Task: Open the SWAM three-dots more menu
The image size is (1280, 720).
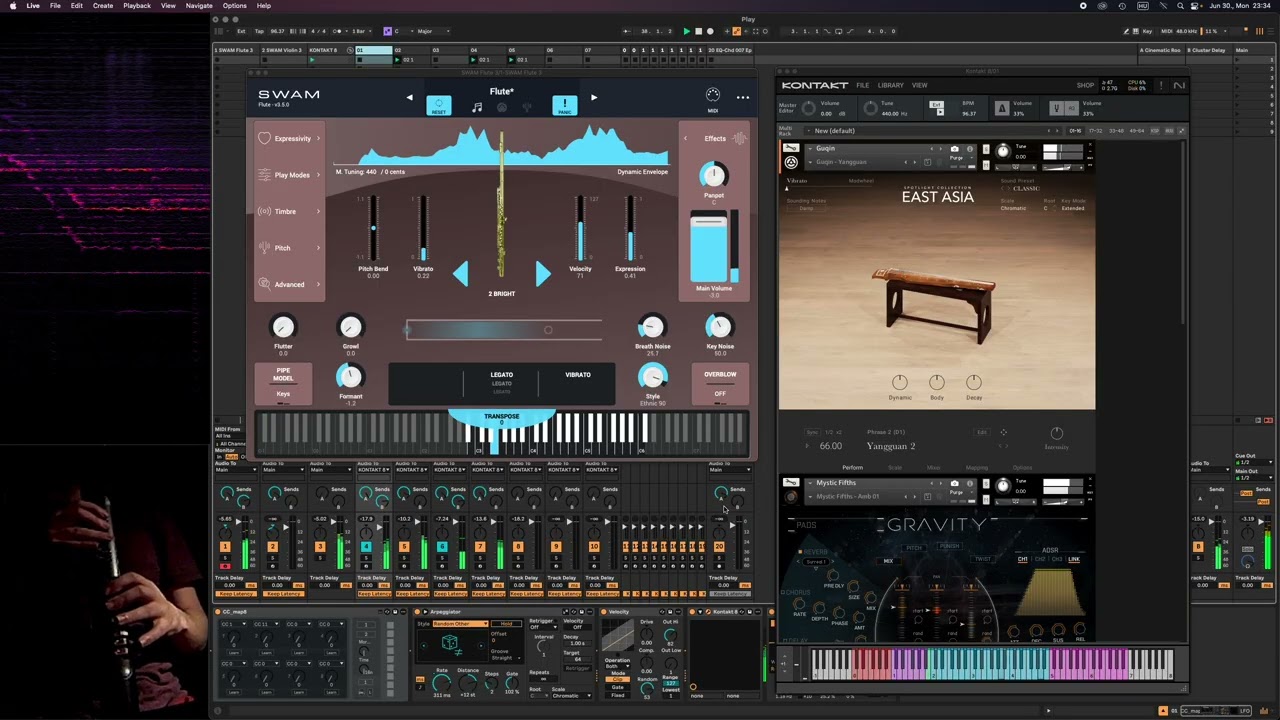Action: [743, 97]
